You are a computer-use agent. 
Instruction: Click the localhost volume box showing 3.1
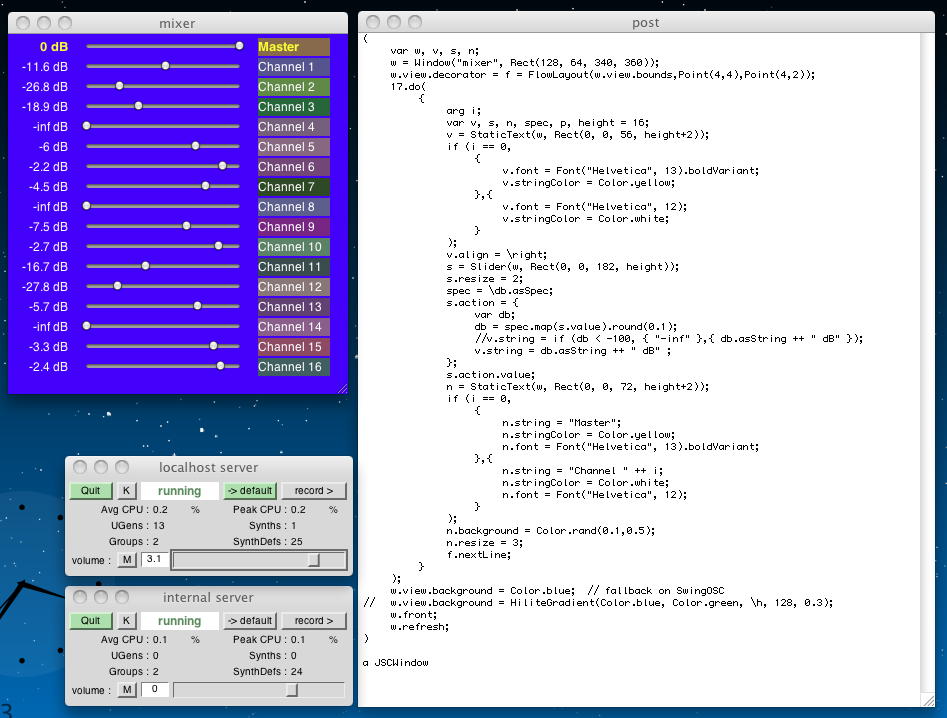click(154, 560)
